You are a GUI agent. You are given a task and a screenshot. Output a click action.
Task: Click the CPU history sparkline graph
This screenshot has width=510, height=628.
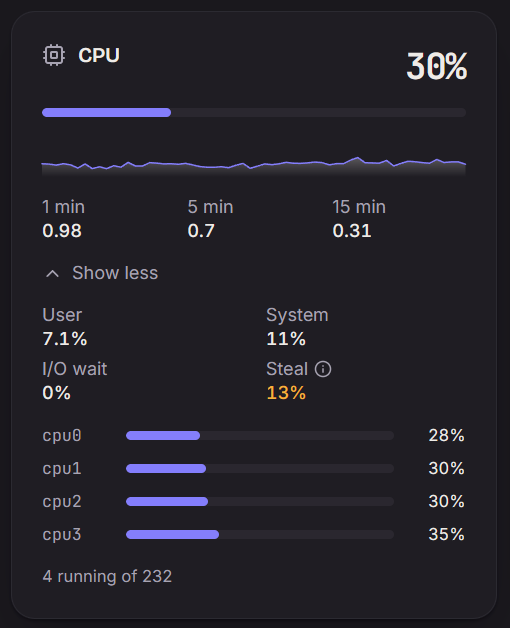(254, 166)
